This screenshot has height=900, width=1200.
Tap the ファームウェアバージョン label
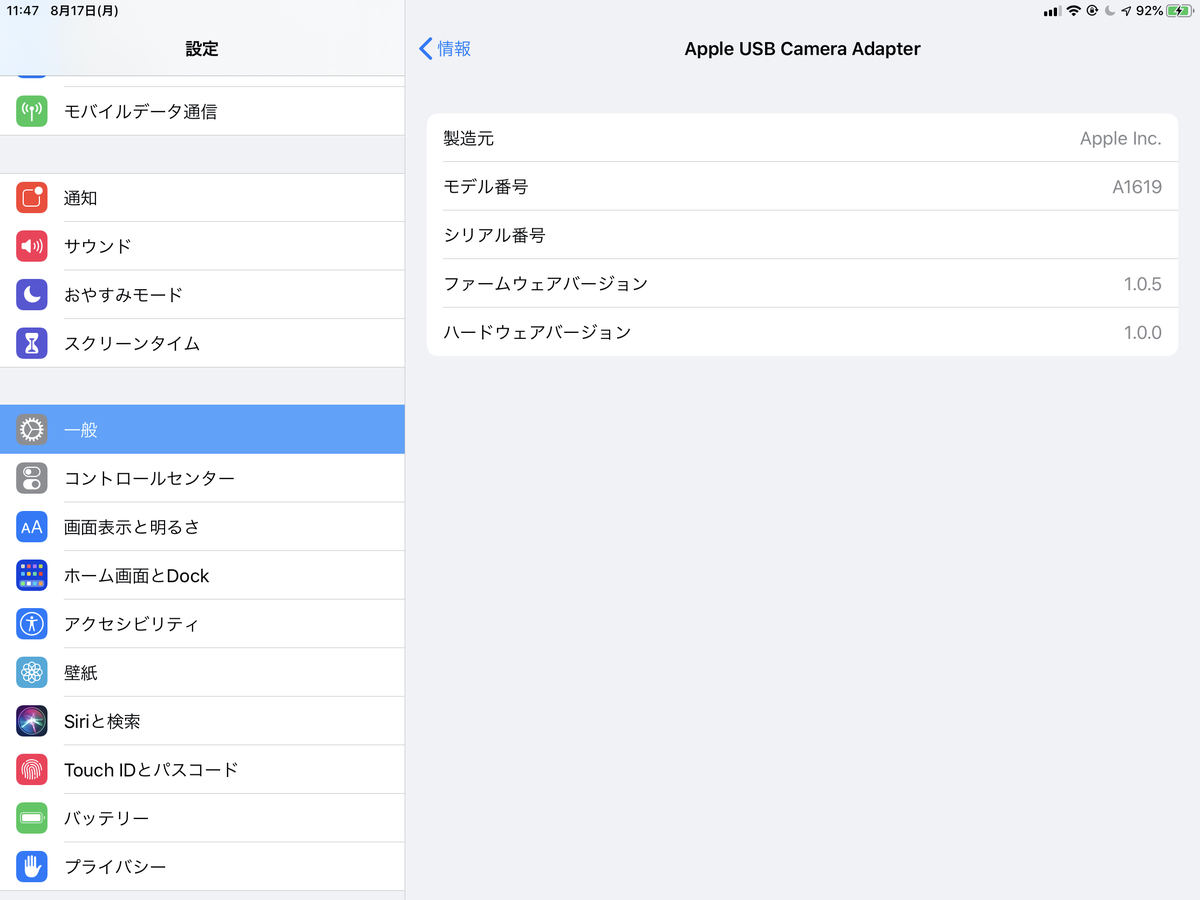pyautogui.click(x=546, y=284)
